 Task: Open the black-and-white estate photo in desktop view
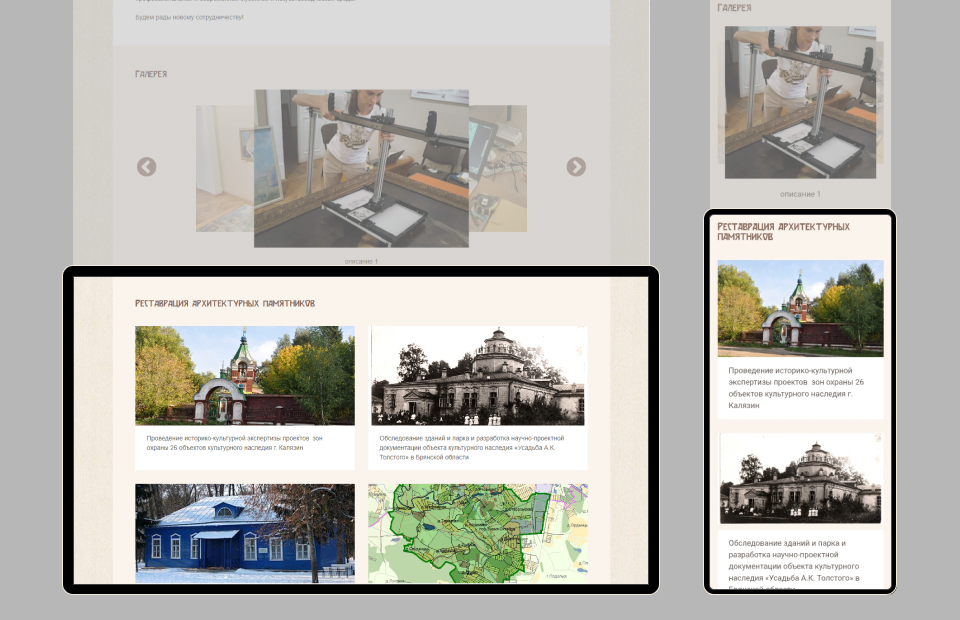pyautogui.click(x=478, y=376)
